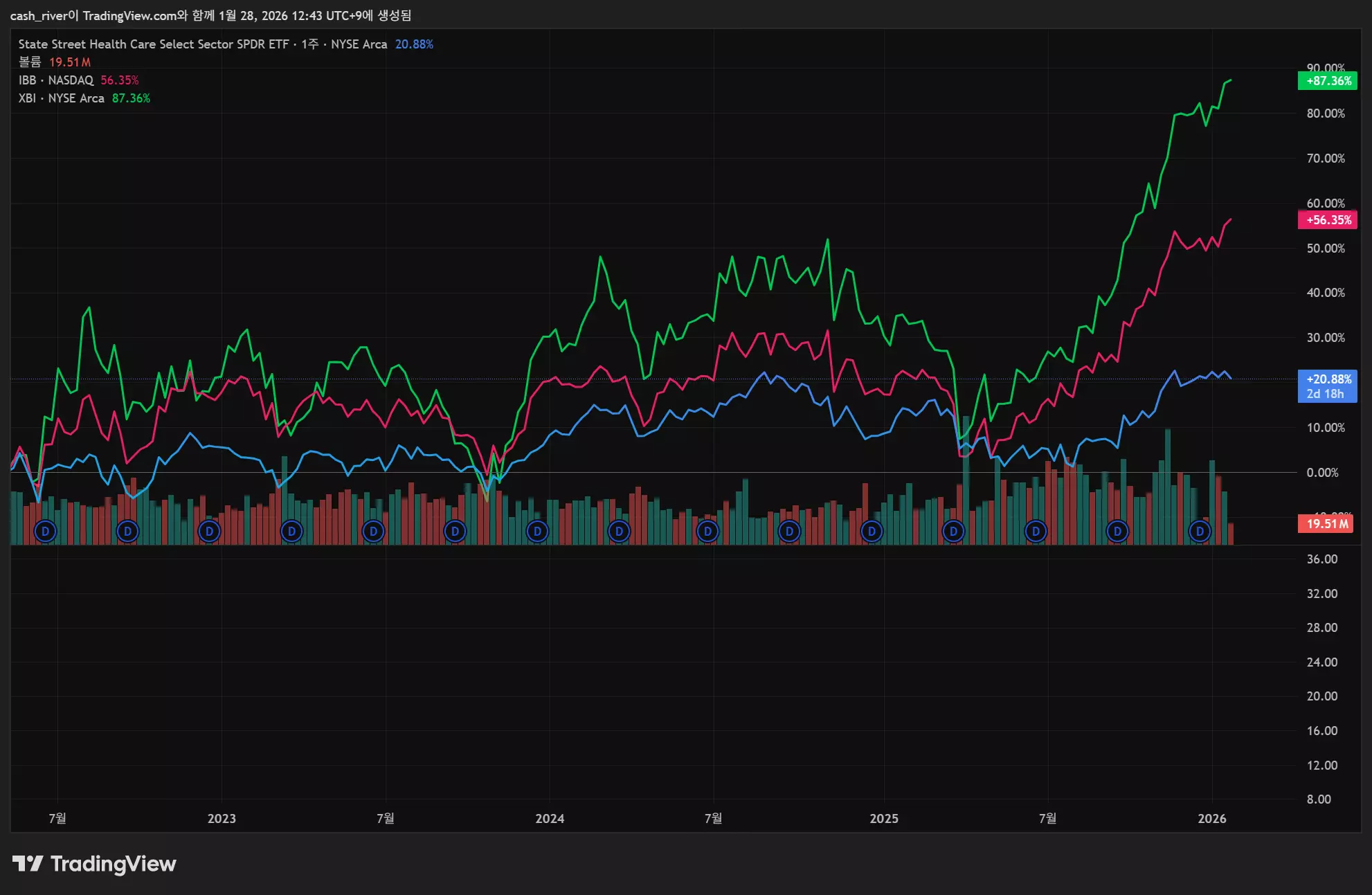Click the red +56.35% price label
The image size is (1372, 895).
tap(1328, 220)
